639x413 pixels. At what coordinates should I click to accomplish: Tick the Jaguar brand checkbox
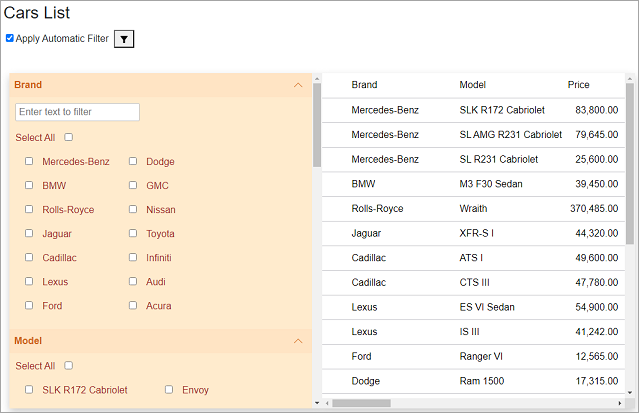click(29, 233)
